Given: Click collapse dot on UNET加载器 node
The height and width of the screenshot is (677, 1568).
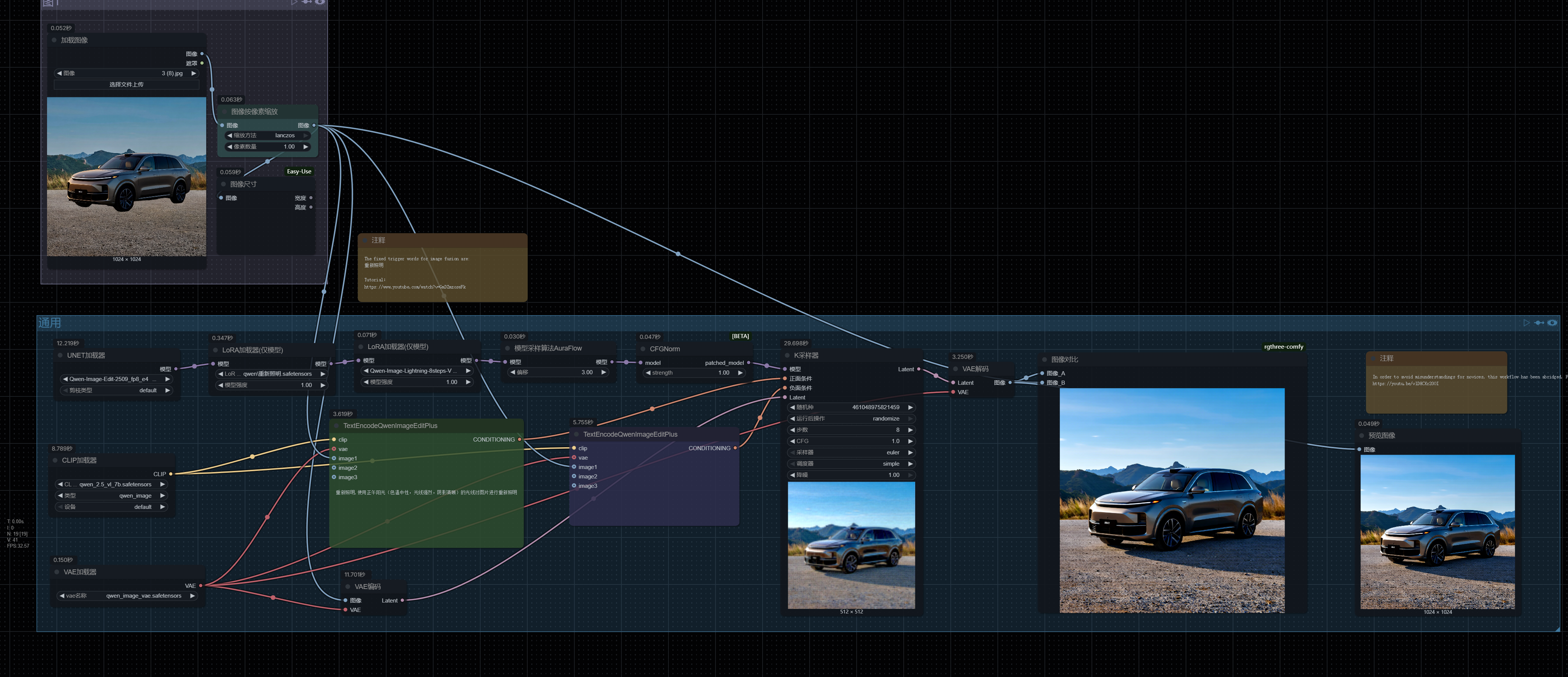Looking at the screenshot, I should coord(60,355).
